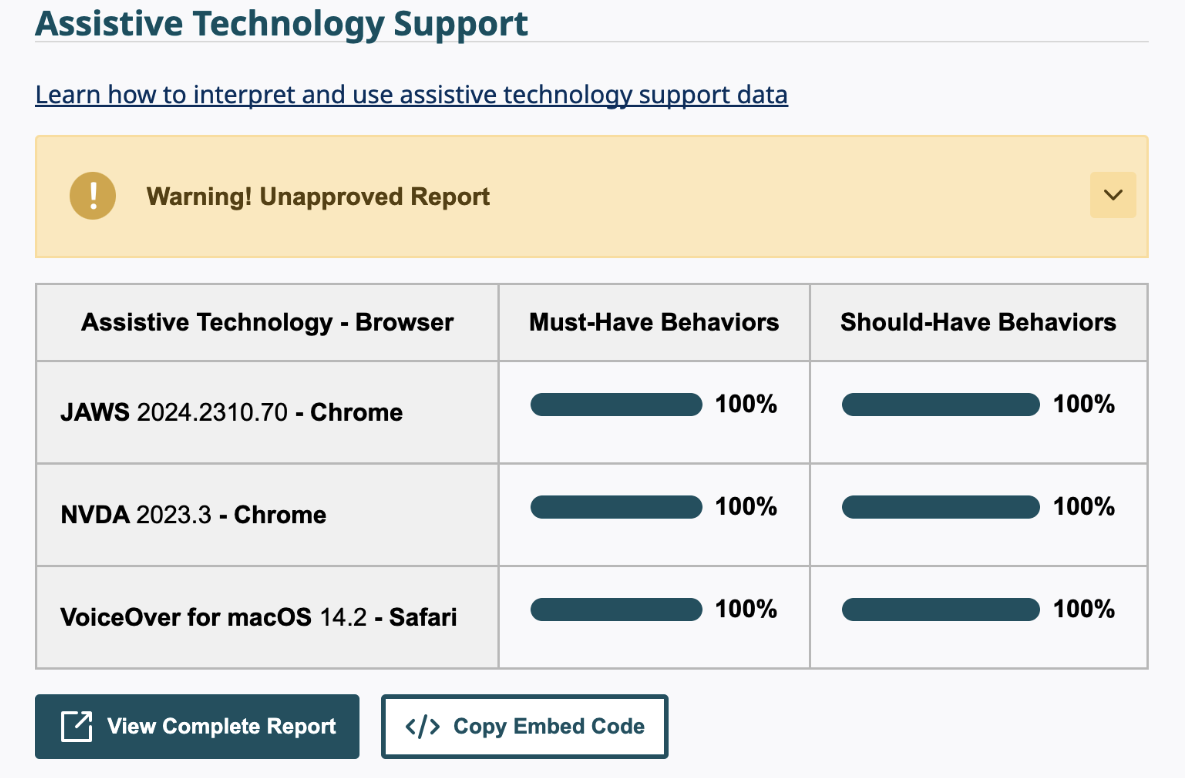This screenshot has width=1204, height=778.
Task: Click the </> embed code icon
Action: pos(424,726)
